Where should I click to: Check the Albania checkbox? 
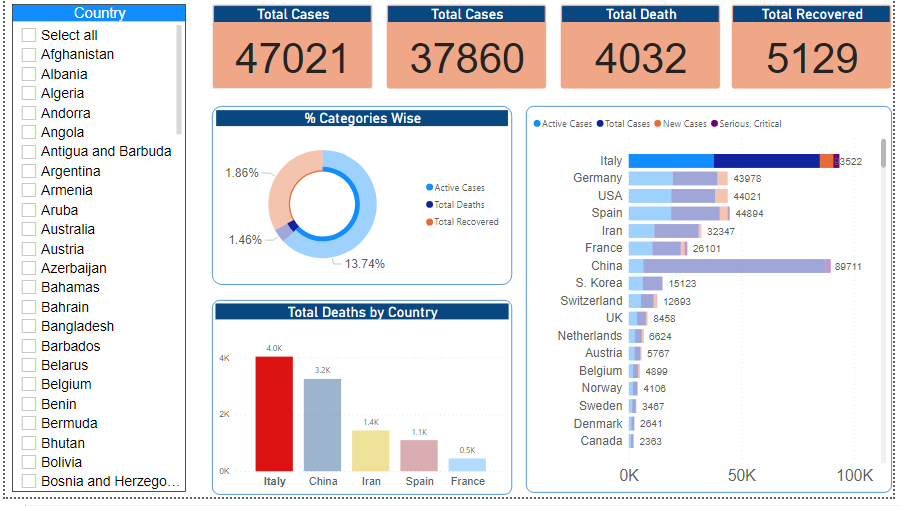(29, 74)
